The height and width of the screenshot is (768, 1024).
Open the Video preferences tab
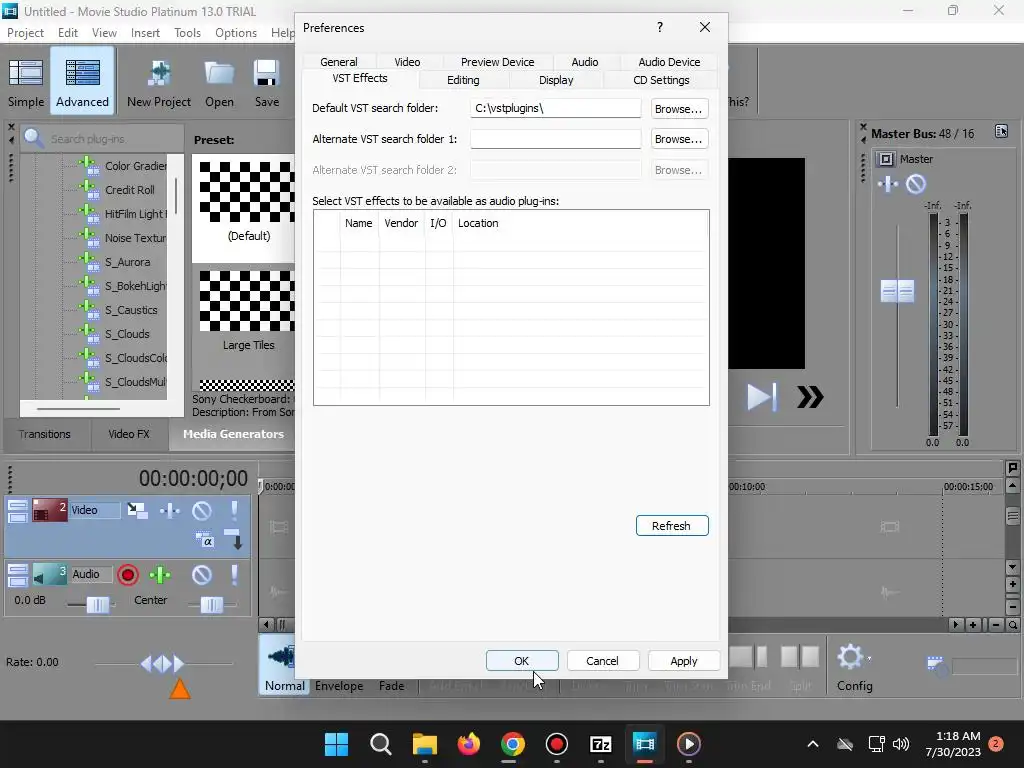click(407, 62)
